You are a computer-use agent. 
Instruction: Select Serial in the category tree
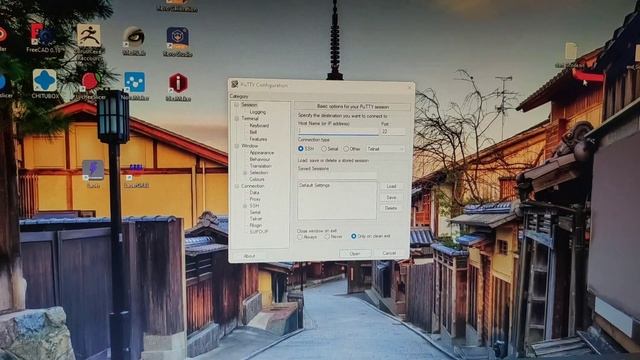click(255, 212)
